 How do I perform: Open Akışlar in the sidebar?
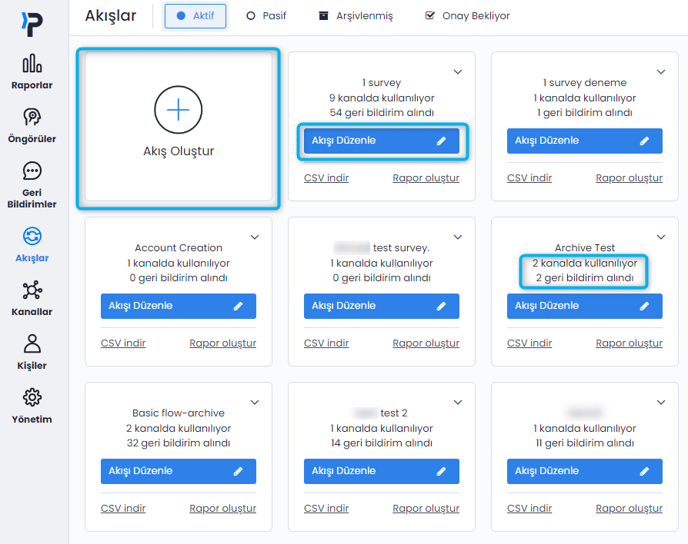[32, 244]
